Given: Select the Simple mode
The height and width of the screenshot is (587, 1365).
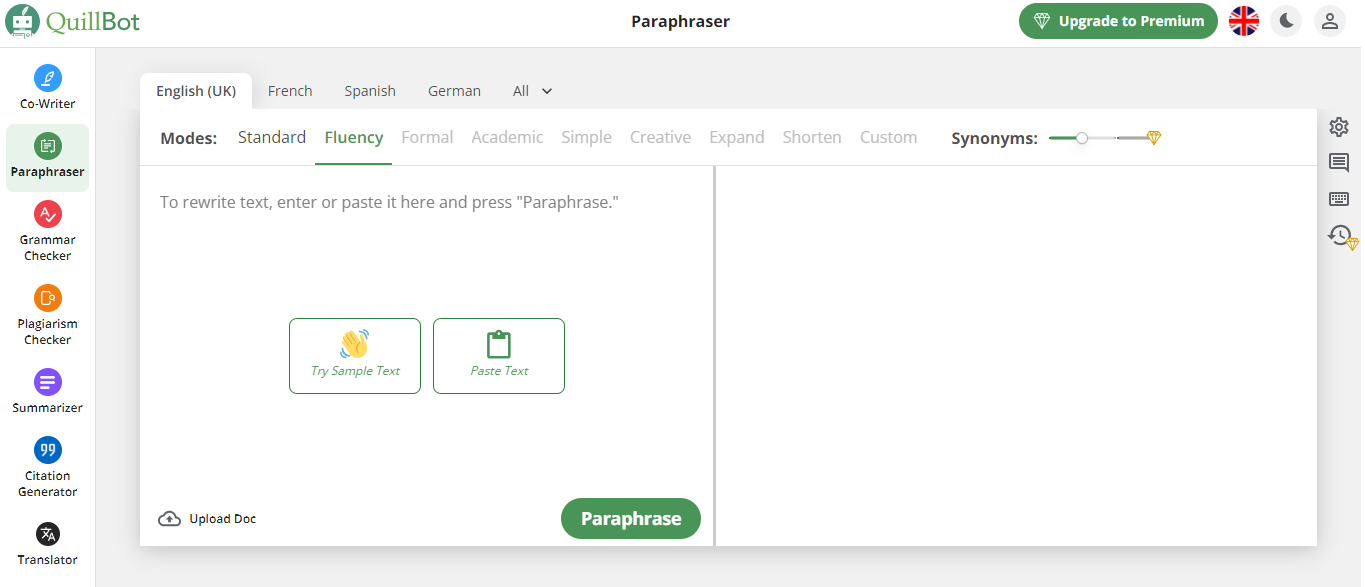Looking at the screenshot, I should click(586, 137).
